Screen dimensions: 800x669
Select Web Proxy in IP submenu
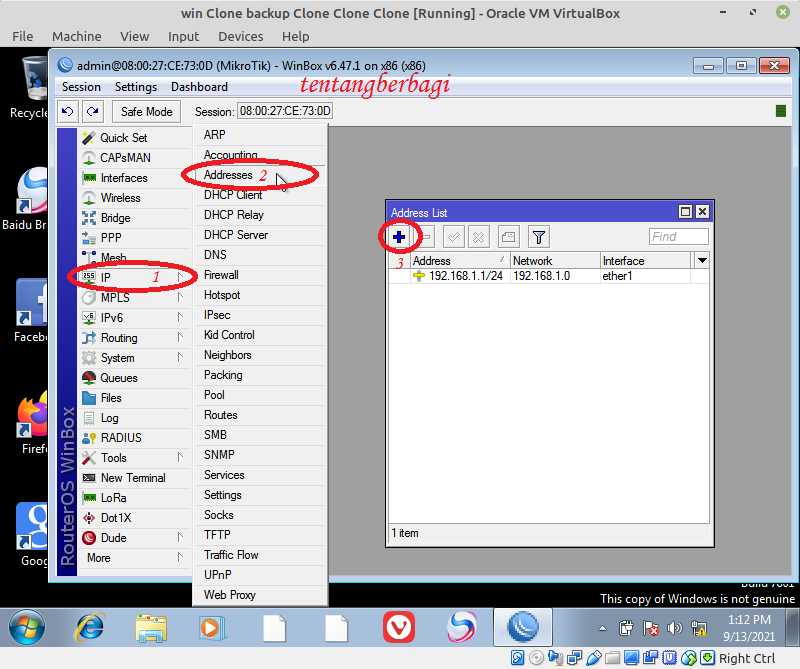click(x=259, y=595)
